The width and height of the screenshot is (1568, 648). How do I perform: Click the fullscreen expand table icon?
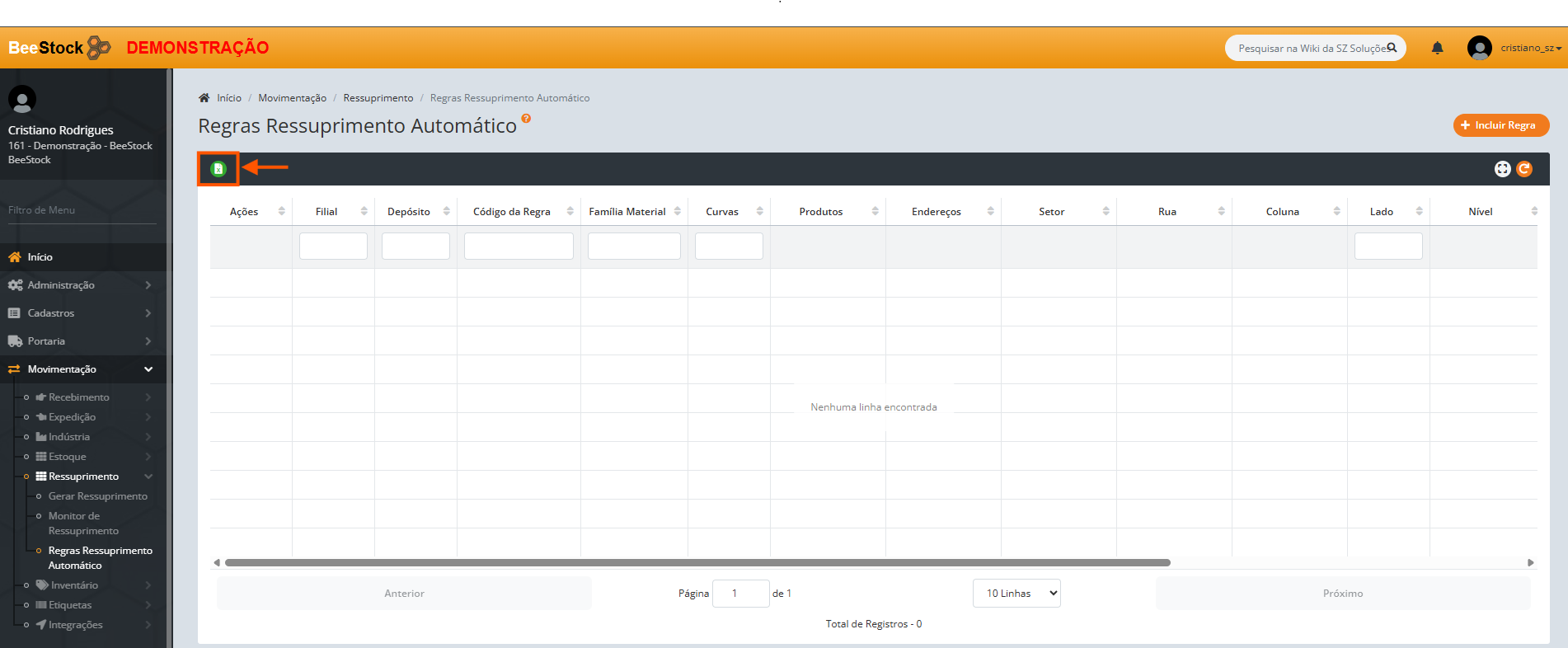1502,169
